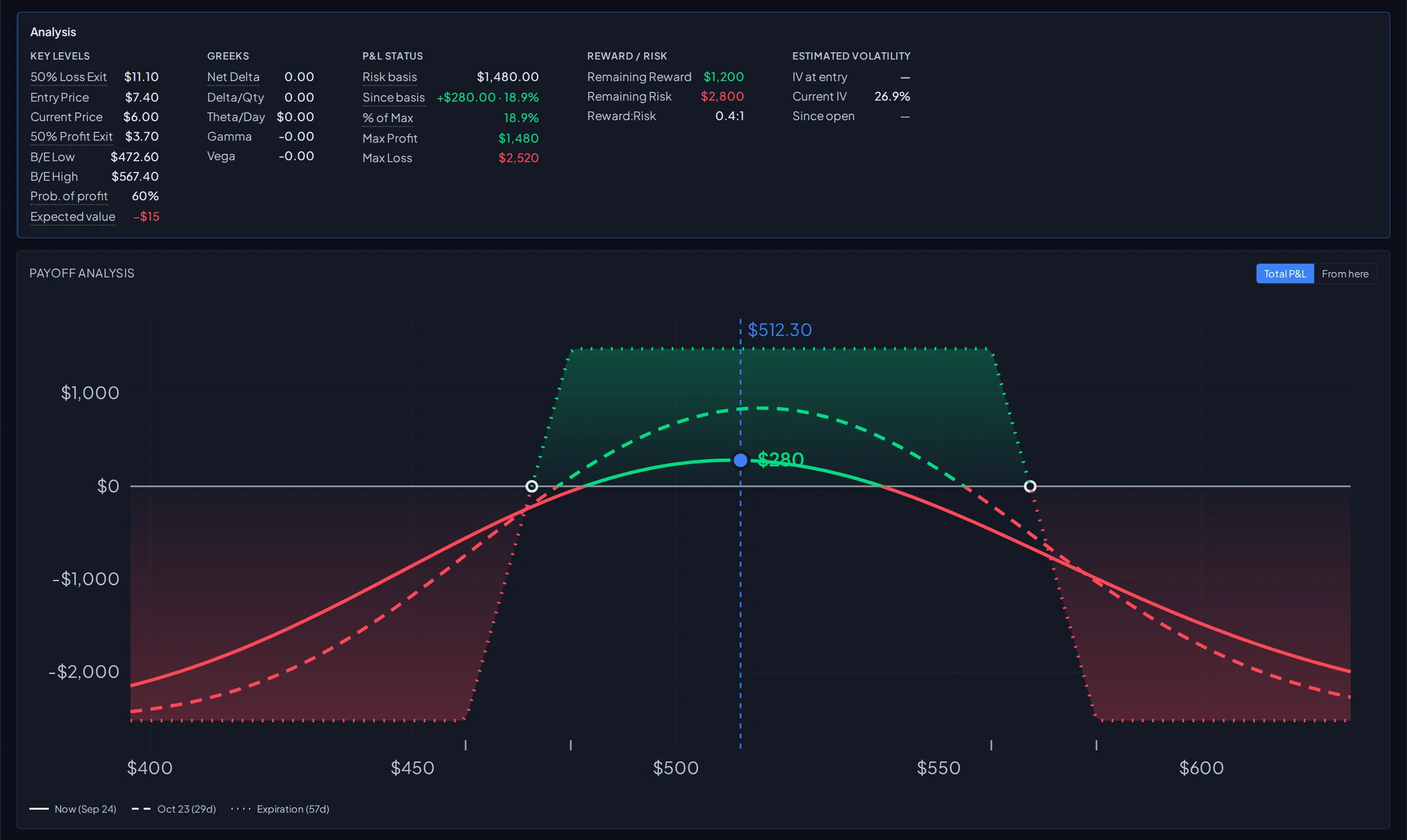Image resolution: width=1407 pixels, height=840 pixels.
Task: Click the Net Delta label
Action: point(233,77)
